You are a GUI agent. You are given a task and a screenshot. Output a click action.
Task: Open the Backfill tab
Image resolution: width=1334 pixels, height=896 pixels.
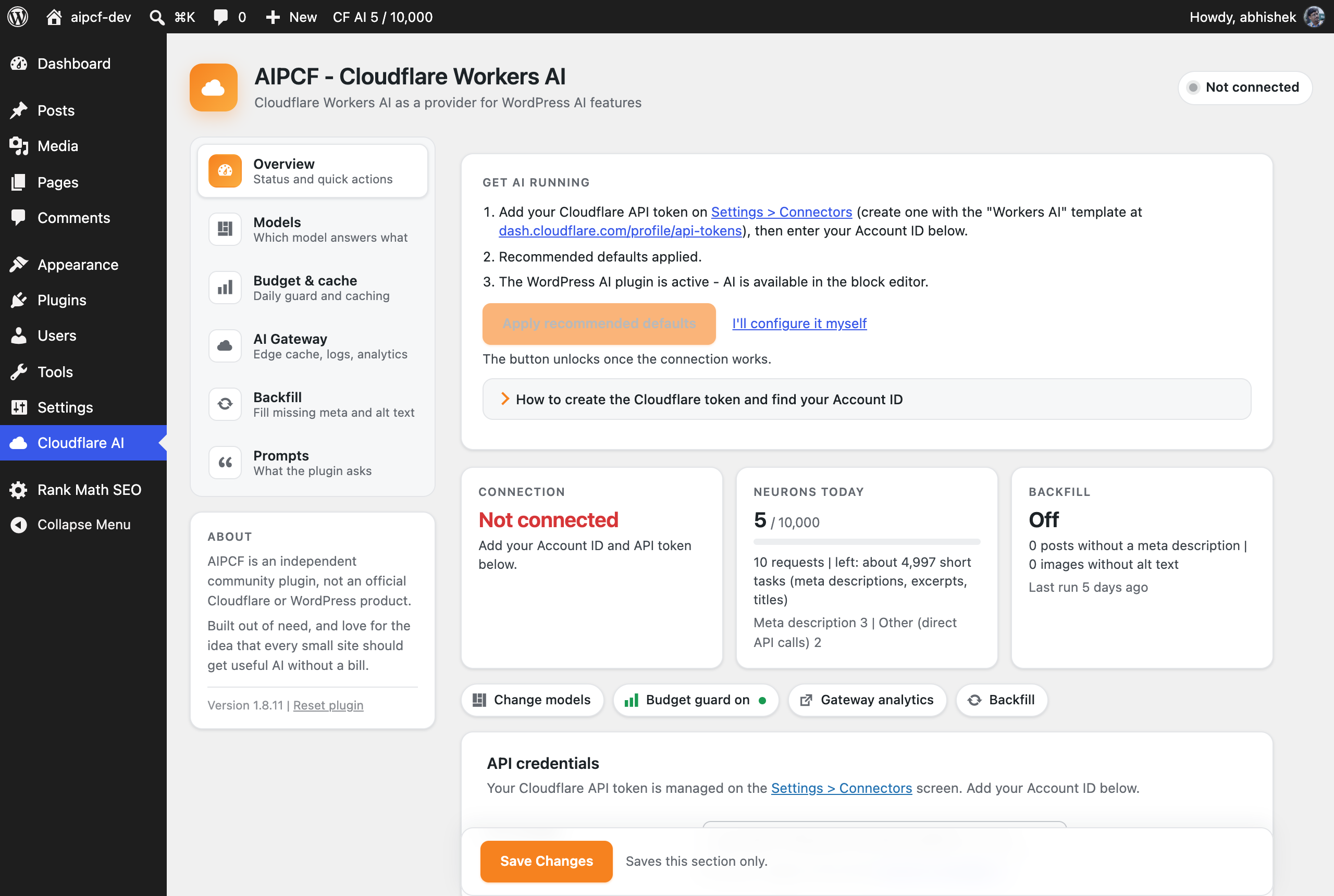313,404
